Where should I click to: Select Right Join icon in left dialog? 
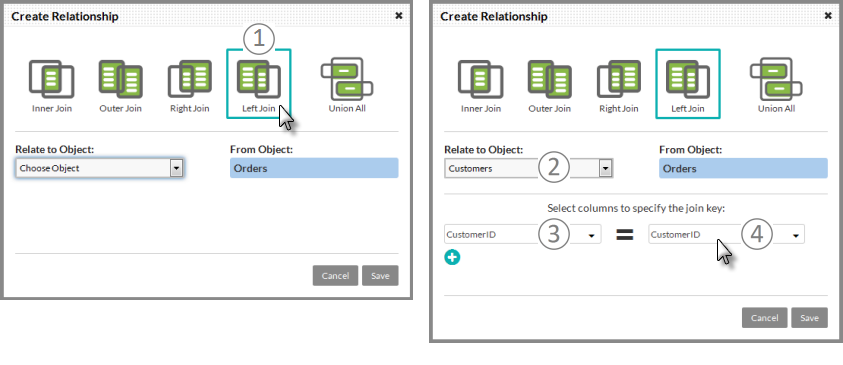[190, 79]
